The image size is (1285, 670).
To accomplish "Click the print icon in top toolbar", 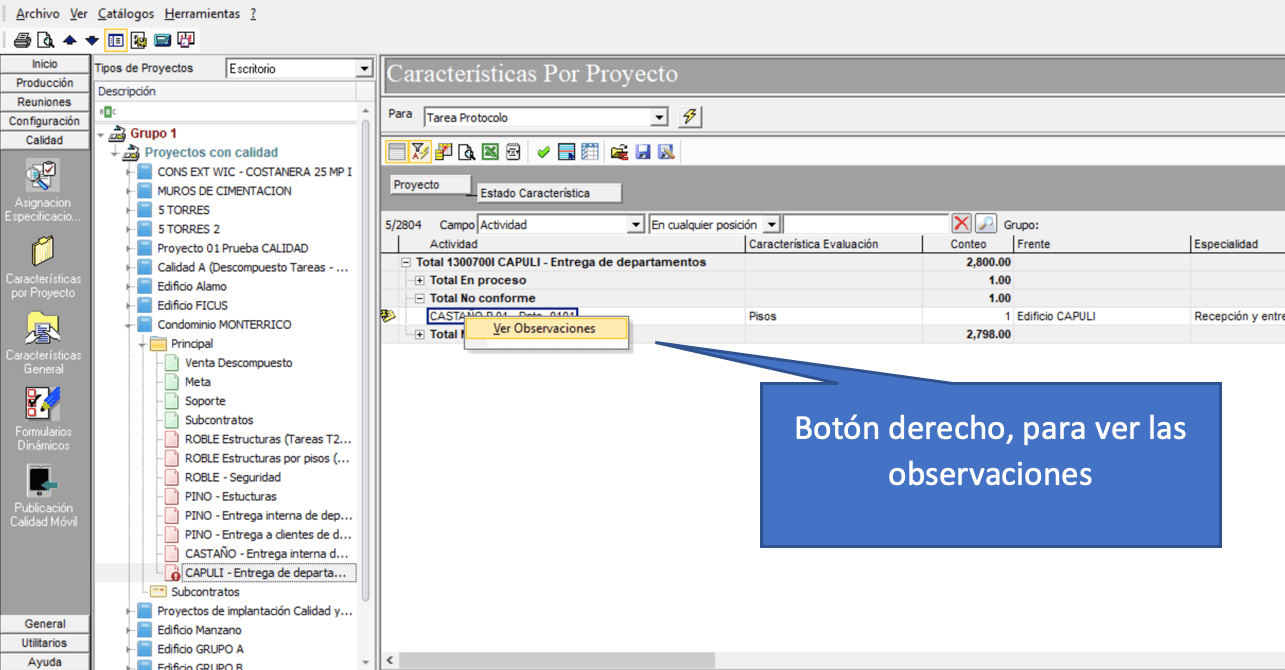I will coord(22,40).
